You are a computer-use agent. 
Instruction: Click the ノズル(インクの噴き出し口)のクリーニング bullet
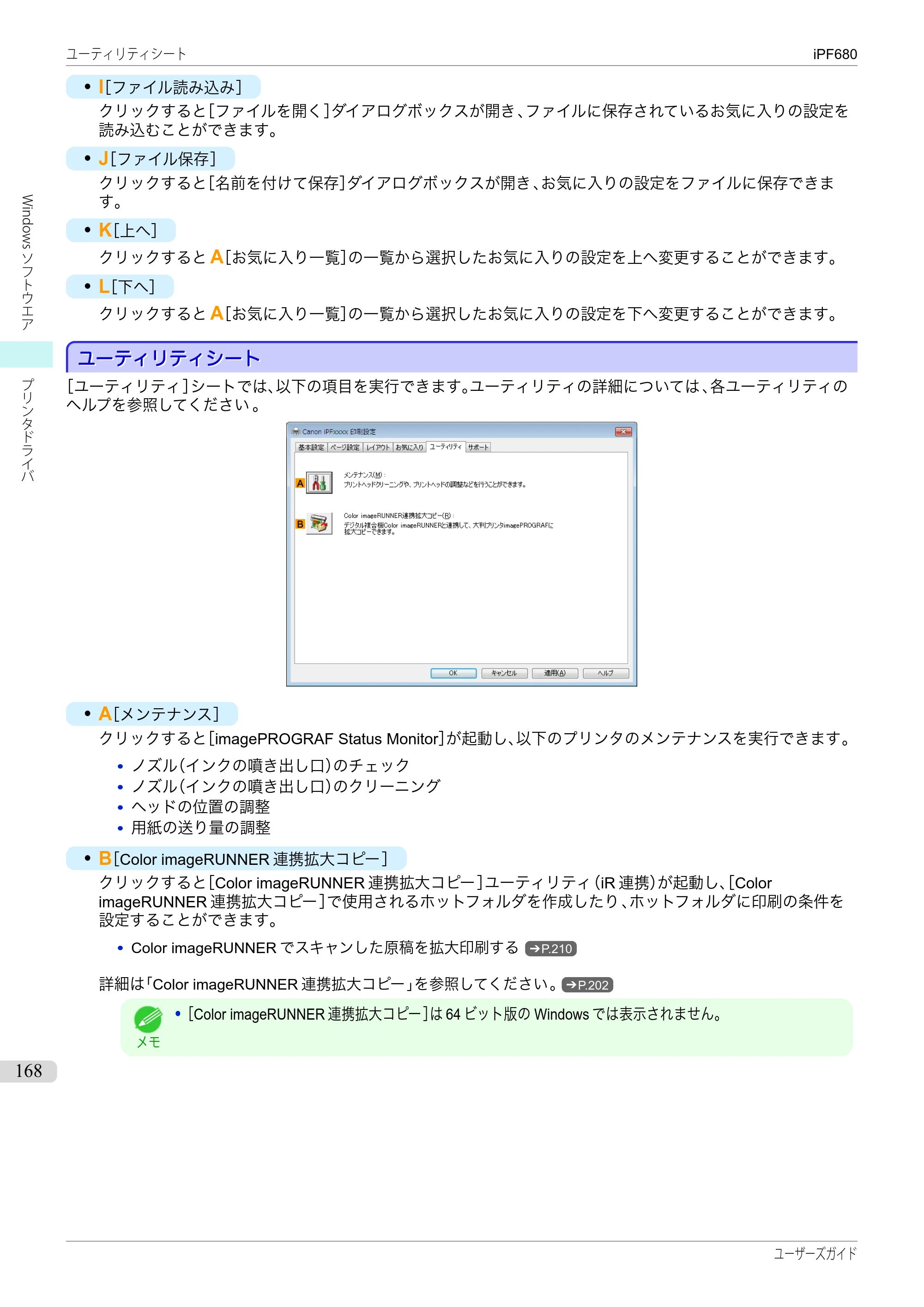286,786
